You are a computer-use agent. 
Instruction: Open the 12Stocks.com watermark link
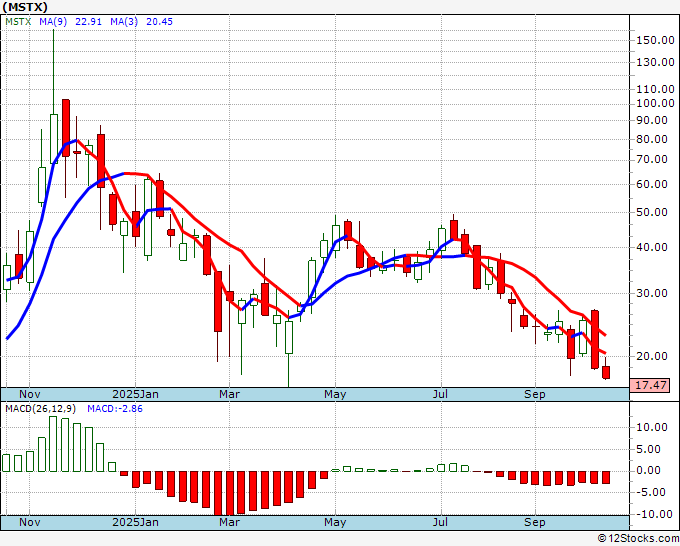pos(638,538)
